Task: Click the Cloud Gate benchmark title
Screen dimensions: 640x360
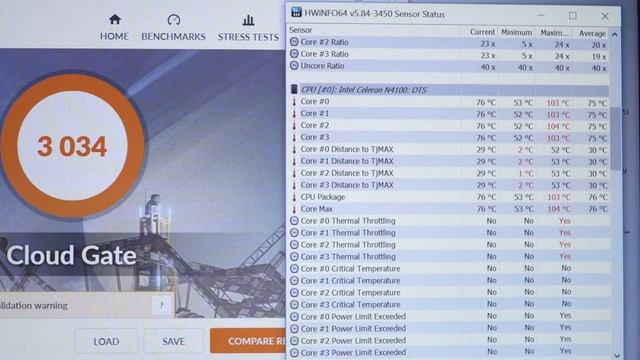Action: point(71,255)
